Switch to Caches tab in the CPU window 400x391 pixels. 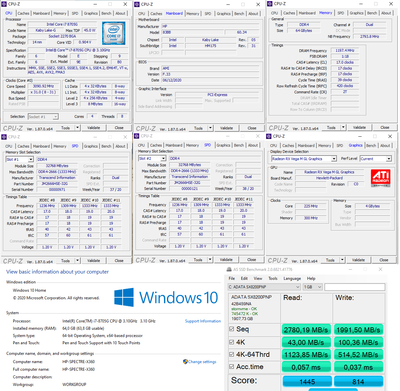[x=23, y=13]
